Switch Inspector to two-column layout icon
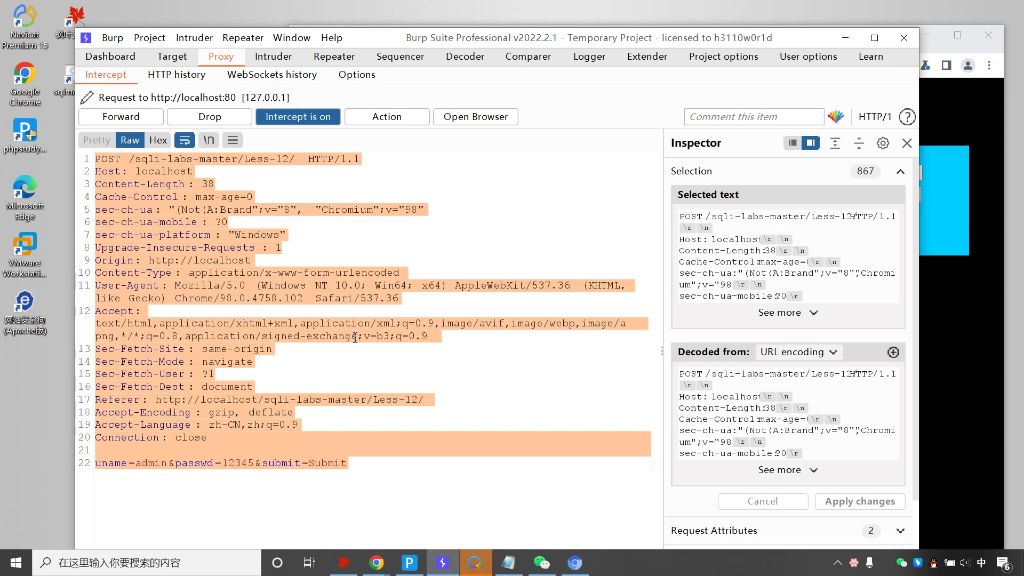The width and height of the screenshot is (1024, 576). pos(810,143)
